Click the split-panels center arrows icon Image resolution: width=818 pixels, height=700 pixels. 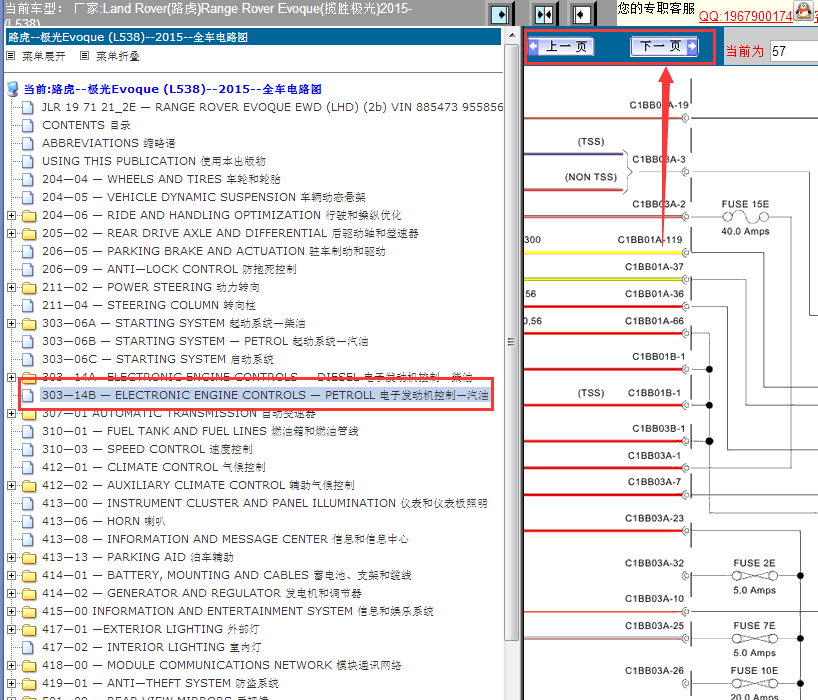click(544, 14)
